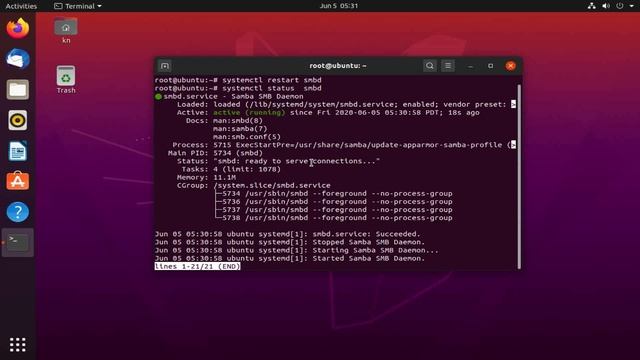Viewport: 640px width, 360px height.
Task: Click the green service status dot
Action: (x=158, y=97)
